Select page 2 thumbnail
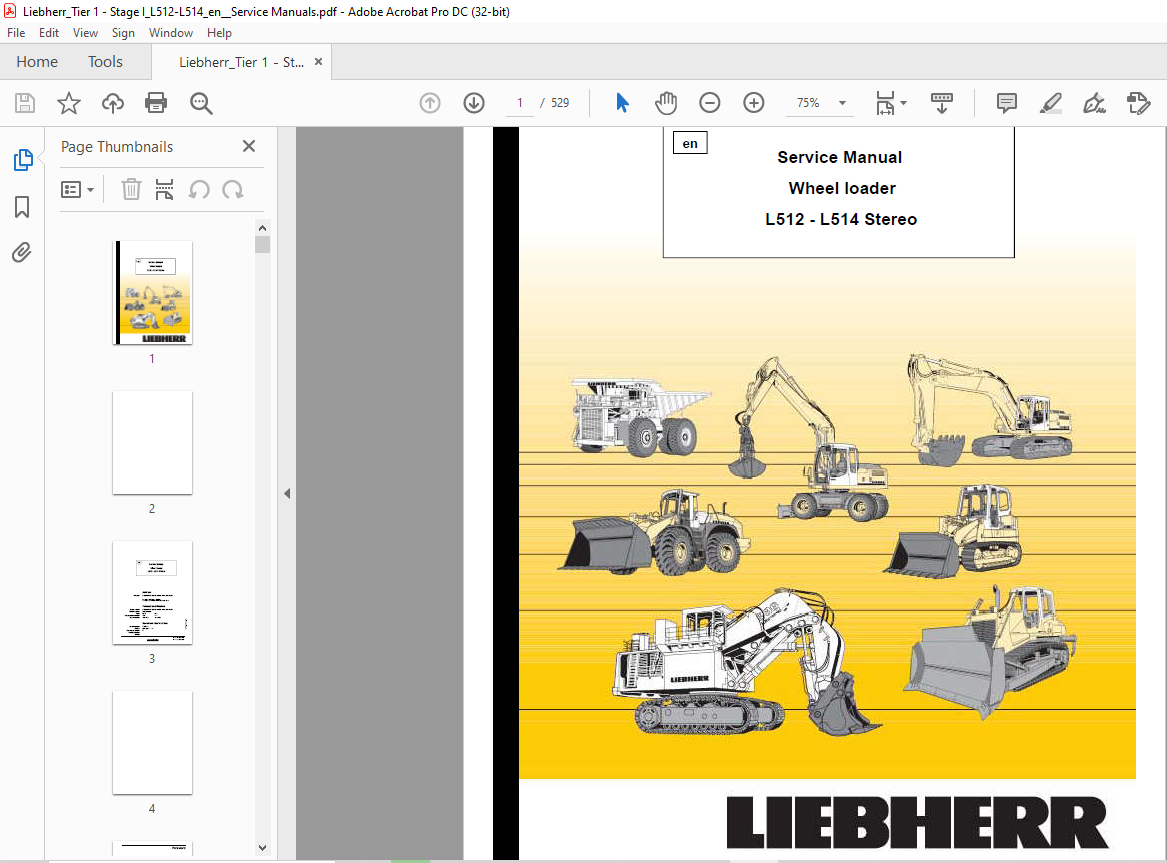This screenshot has width=1167, height=863. (152, 443)
